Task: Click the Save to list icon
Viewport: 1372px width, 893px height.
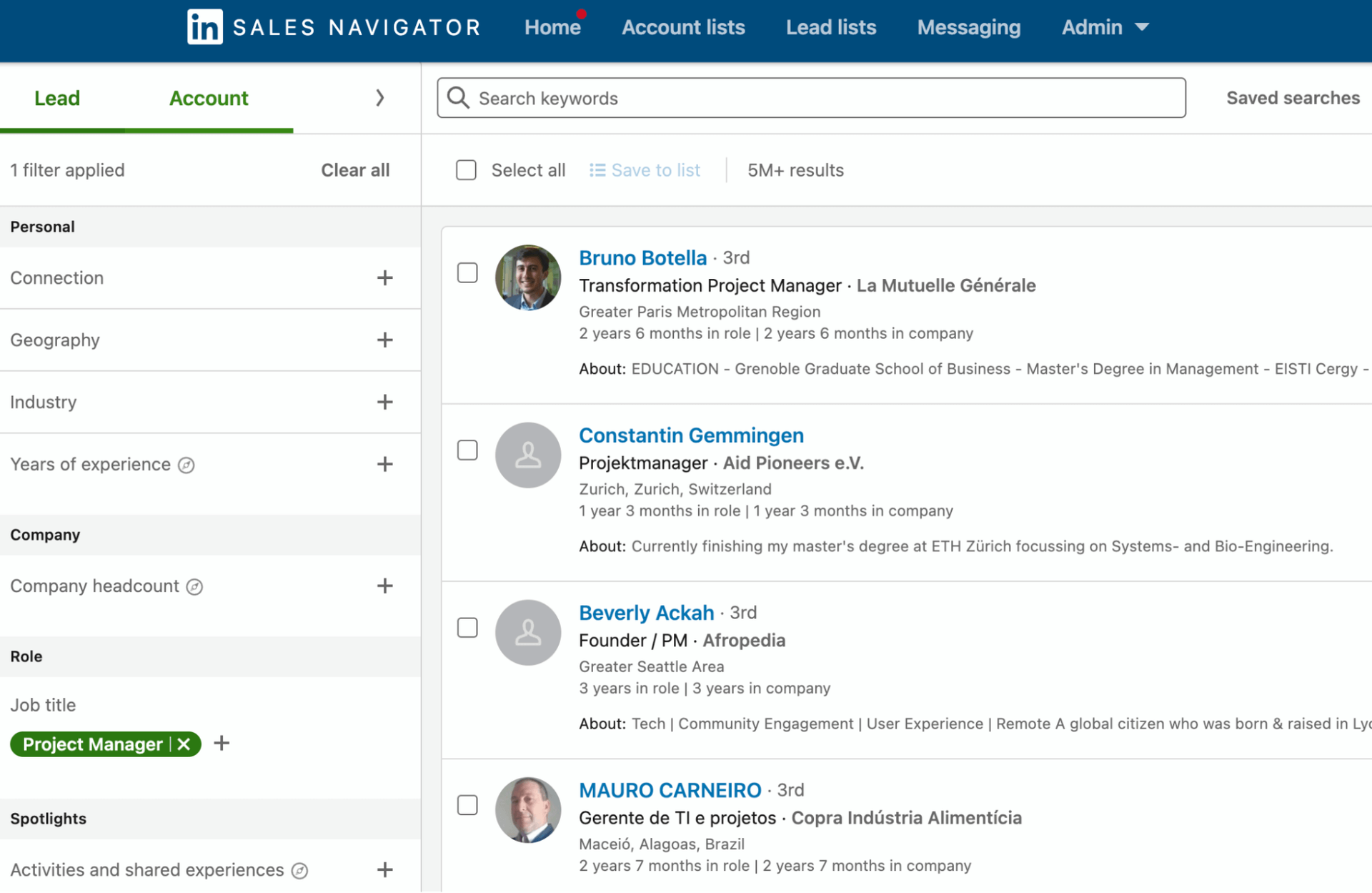Action: [597, 170]
